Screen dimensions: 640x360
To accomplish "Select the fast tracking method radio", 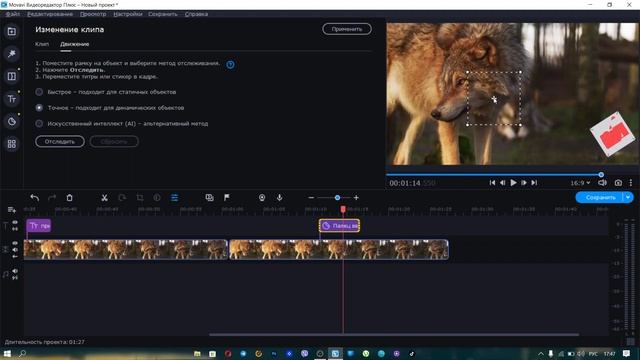I will point(39,92).
